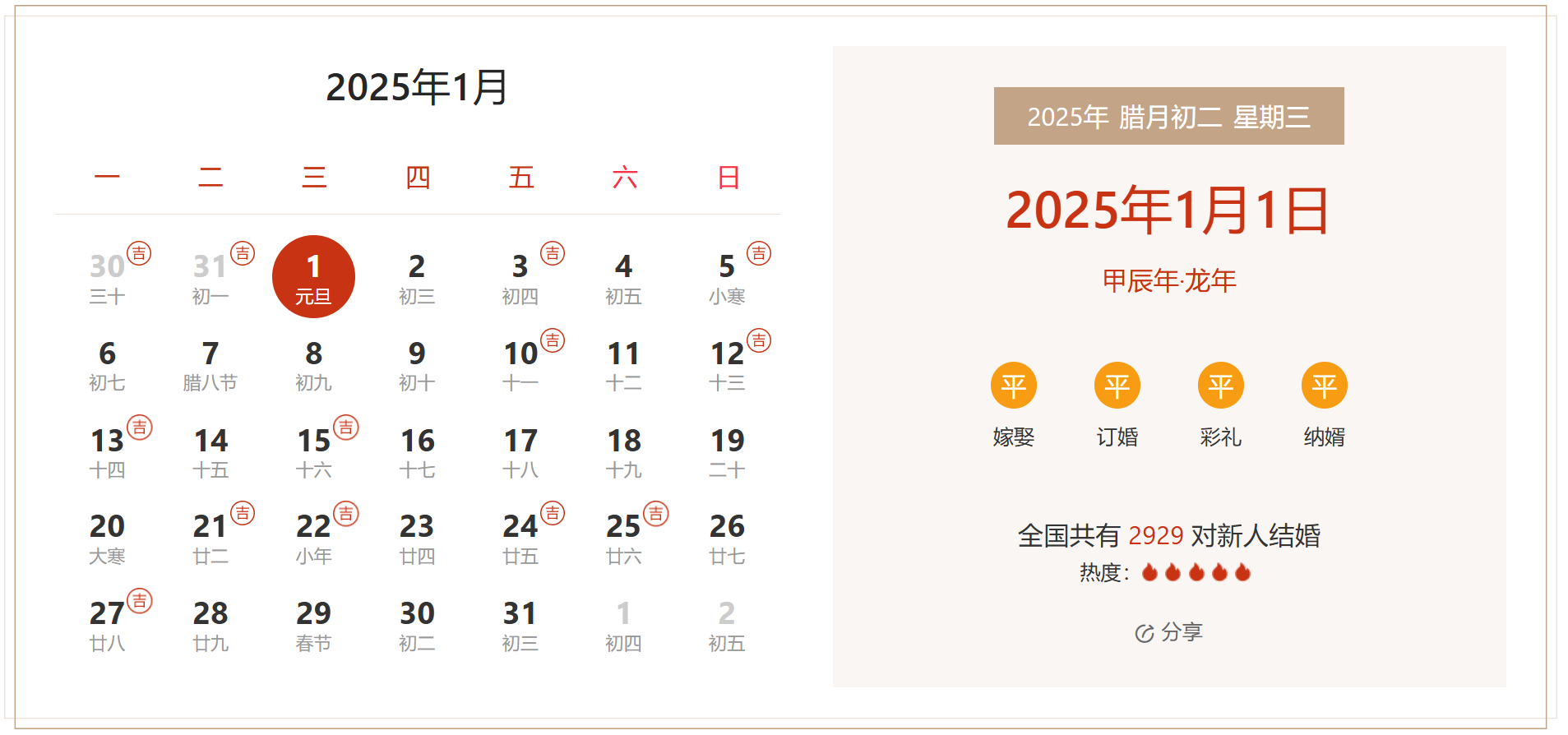Click the 吉 badge on January 24

[553, 514]
